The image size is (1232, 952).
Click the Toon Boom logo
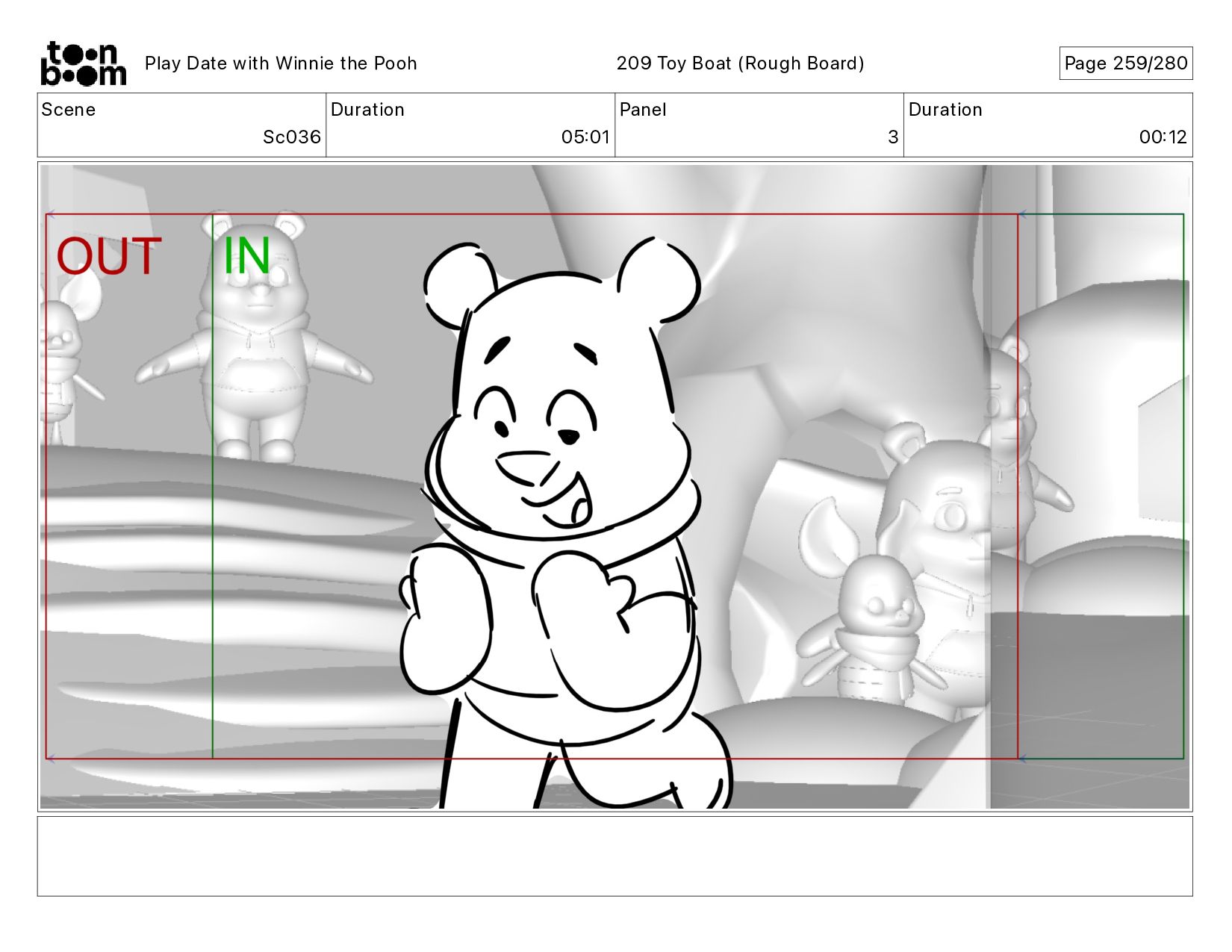pyautogui.click(x=83, y=63)
